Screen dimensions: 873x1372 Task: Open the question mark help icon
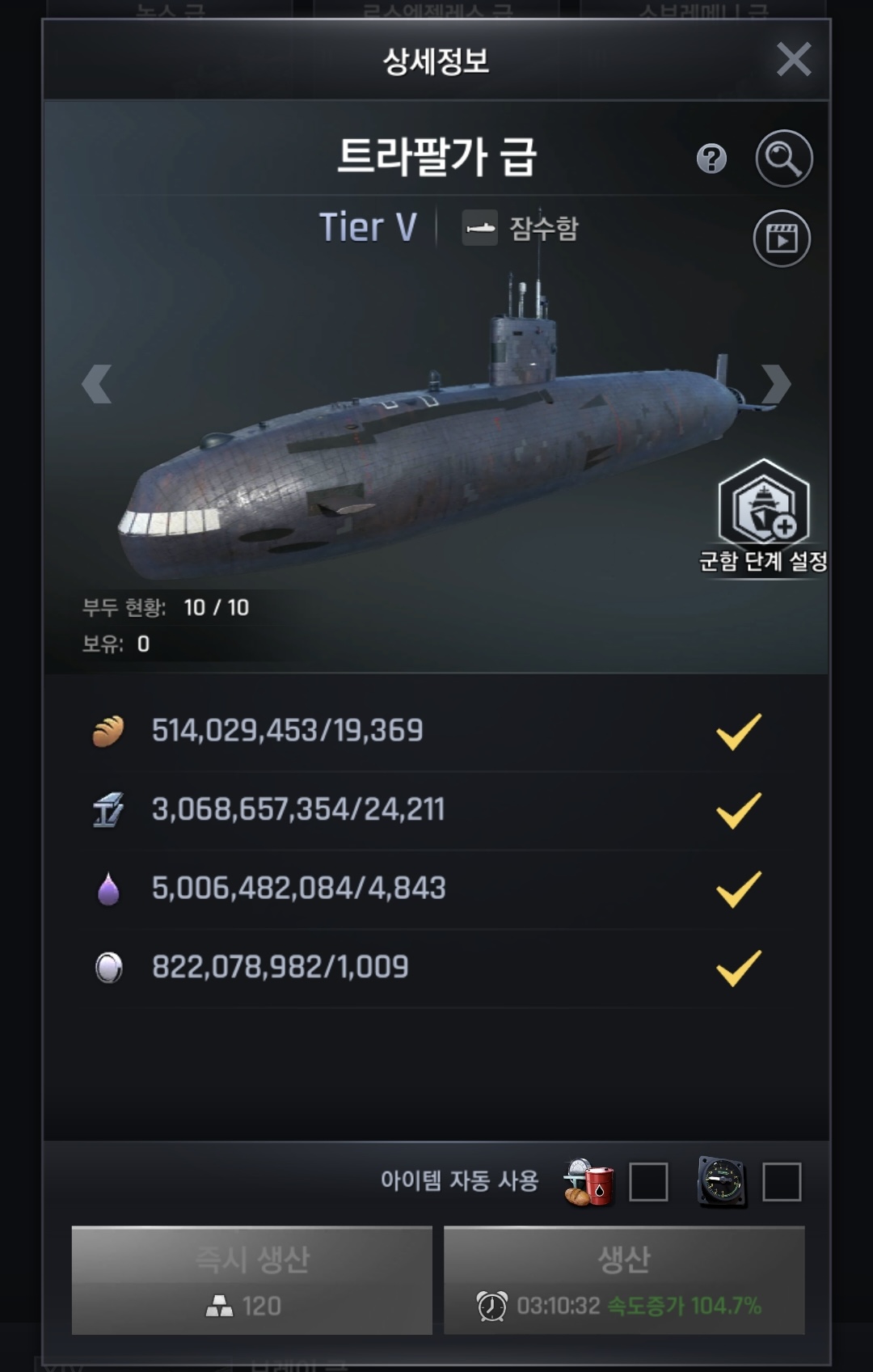711,159
